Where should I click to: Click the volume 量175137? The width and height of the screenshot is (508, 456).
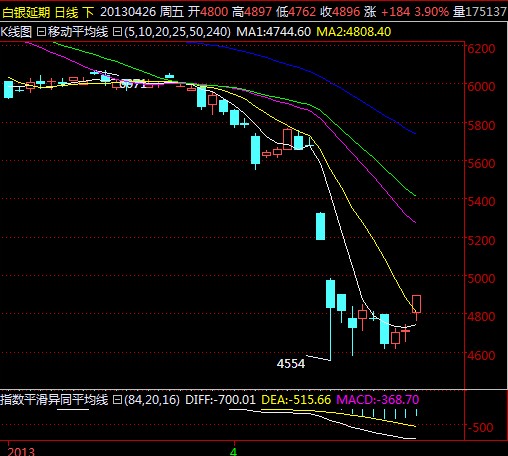click(480, 12)
